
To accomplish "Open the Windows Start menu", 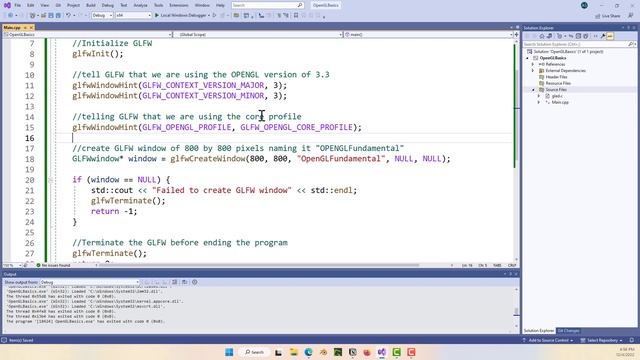I will click(229, 352).
